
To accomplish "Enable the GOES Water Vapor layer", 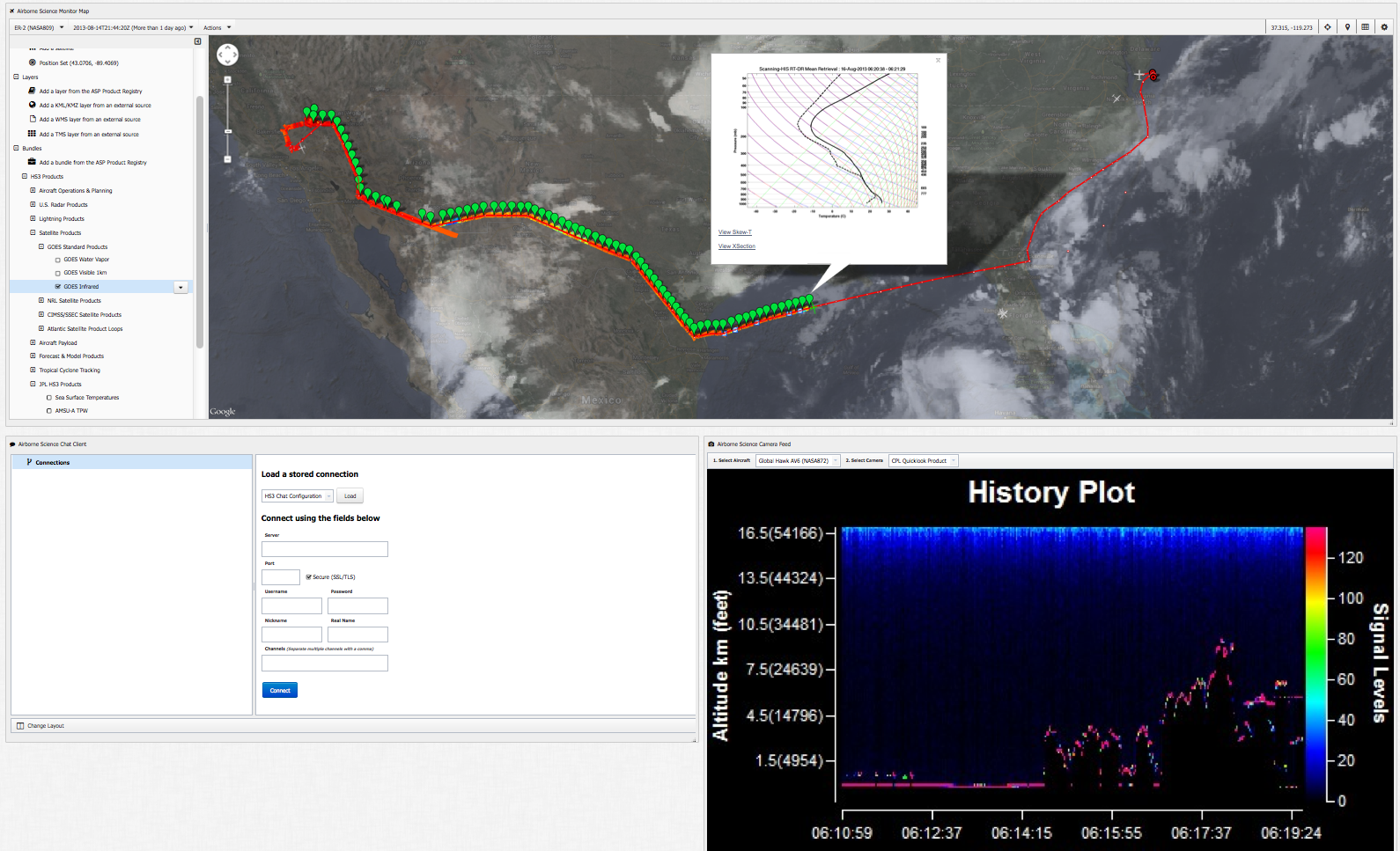I will click(58, 260).
